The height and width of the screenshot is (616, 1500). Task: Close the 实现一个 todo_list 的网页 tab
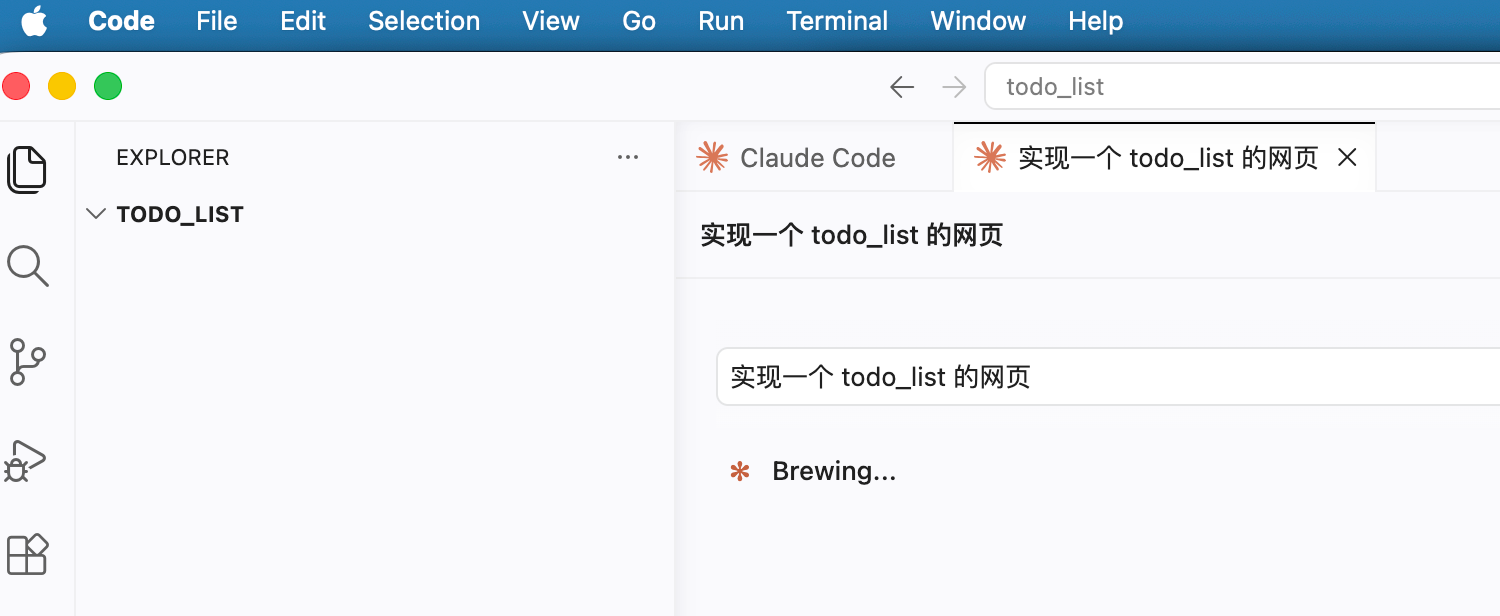coord(1347,157)
